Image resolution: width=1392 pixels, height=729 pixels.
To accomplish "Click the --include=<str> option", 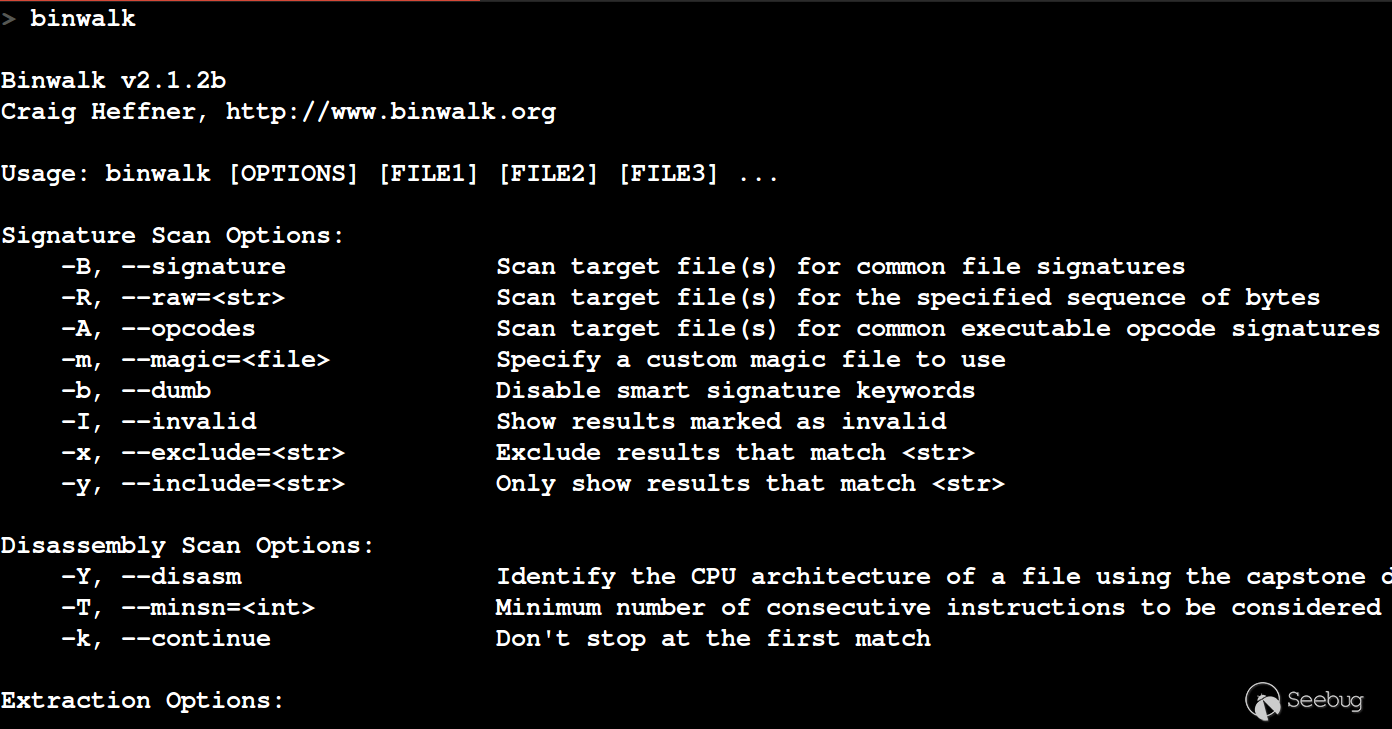I will [233, 484].
